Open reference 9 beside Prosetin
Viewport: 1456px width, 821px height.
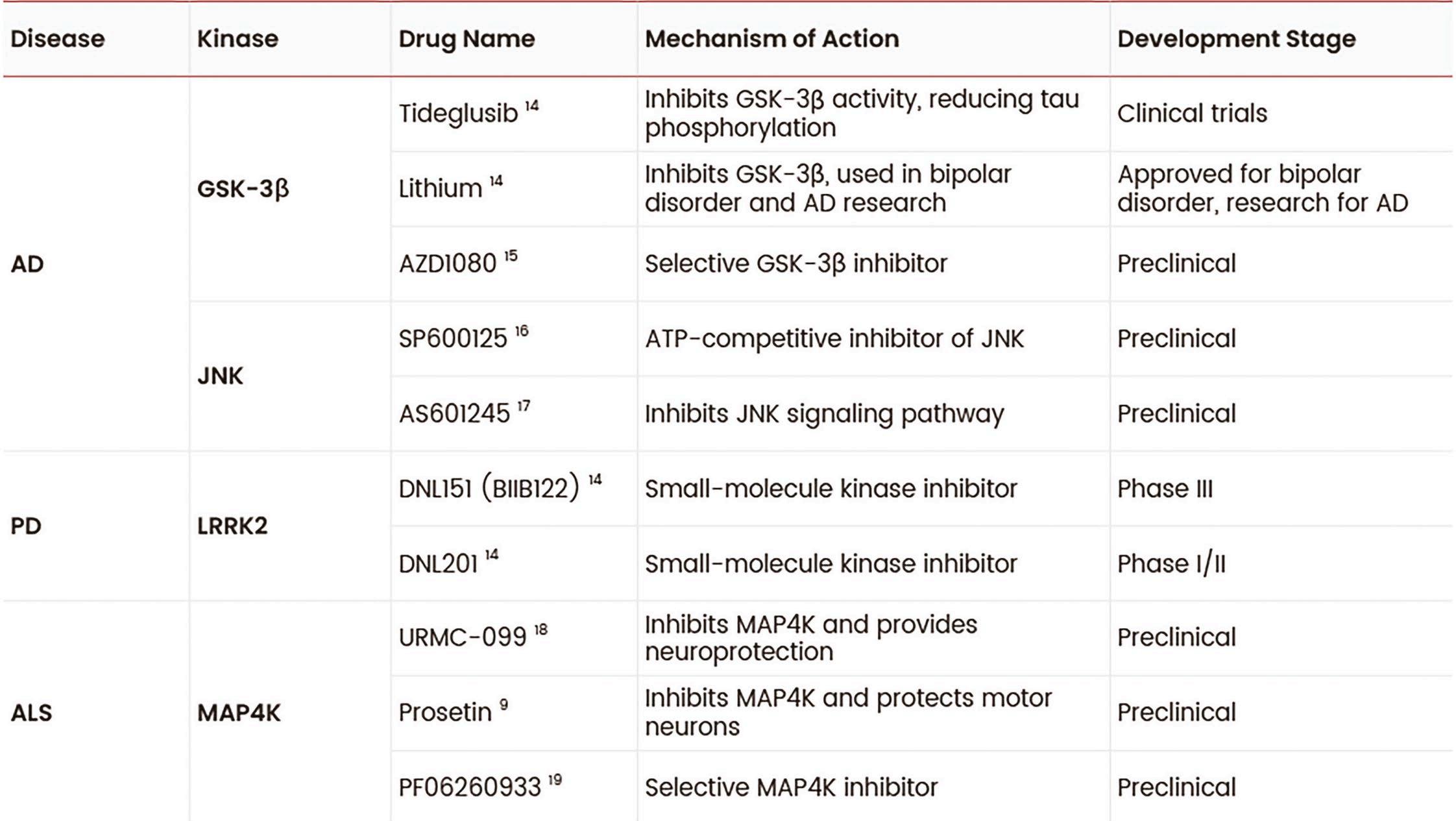(x=504, y=705)
